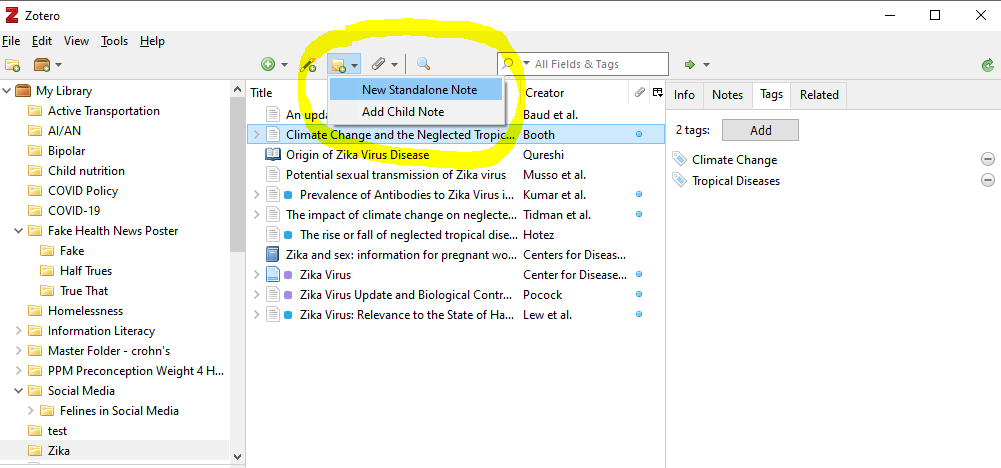1001x468 pixels.
Task: Click blue tag square on Prevalence of Antibodies row
Action: click(x=288, y=194)
